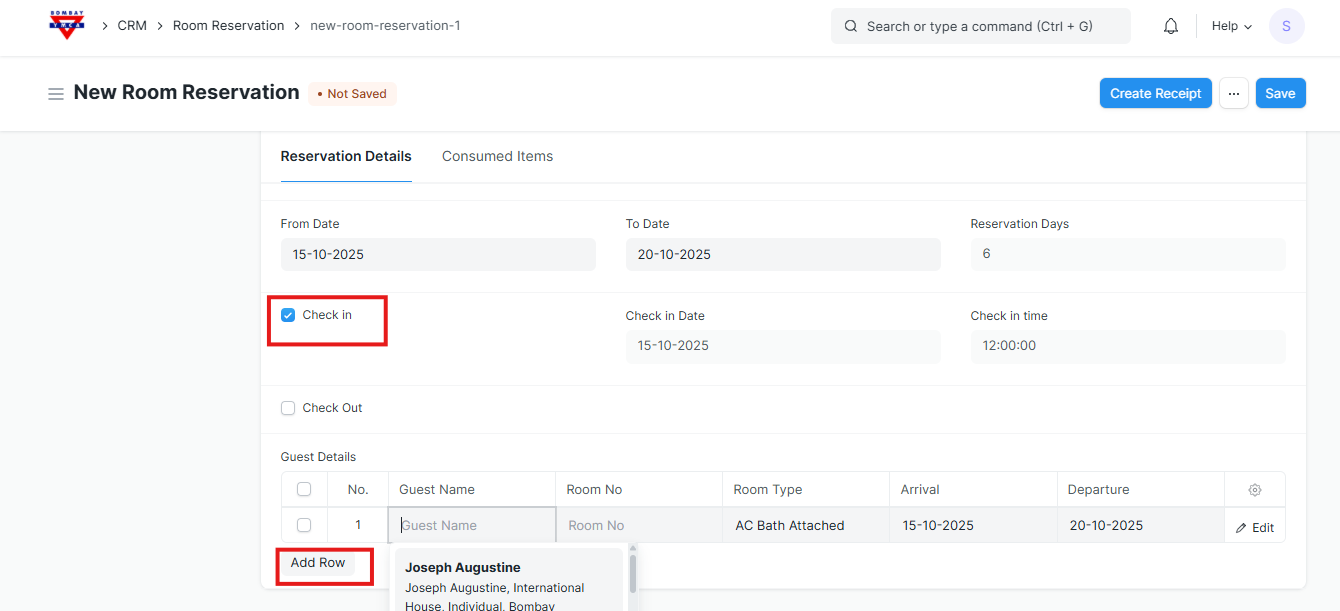Open the notifications bell
This screenshot has width=1340, height=611.
(1171, 27)
